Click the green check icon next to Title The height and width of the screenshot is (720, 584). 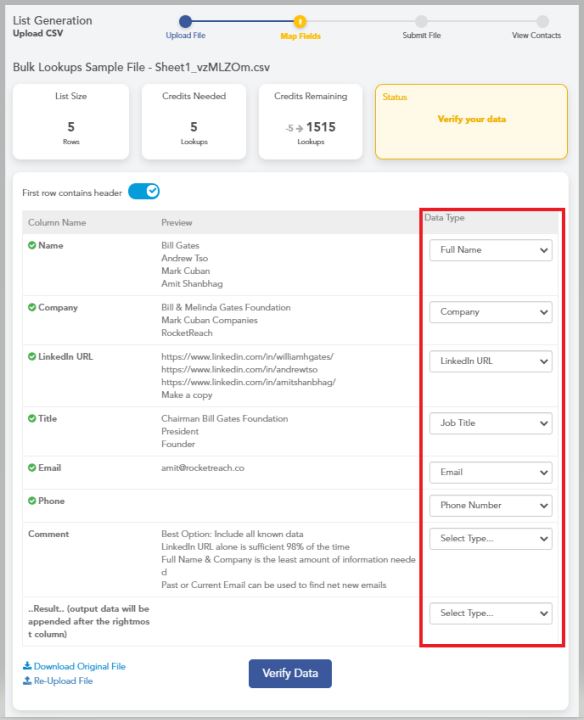pos(32,418)
